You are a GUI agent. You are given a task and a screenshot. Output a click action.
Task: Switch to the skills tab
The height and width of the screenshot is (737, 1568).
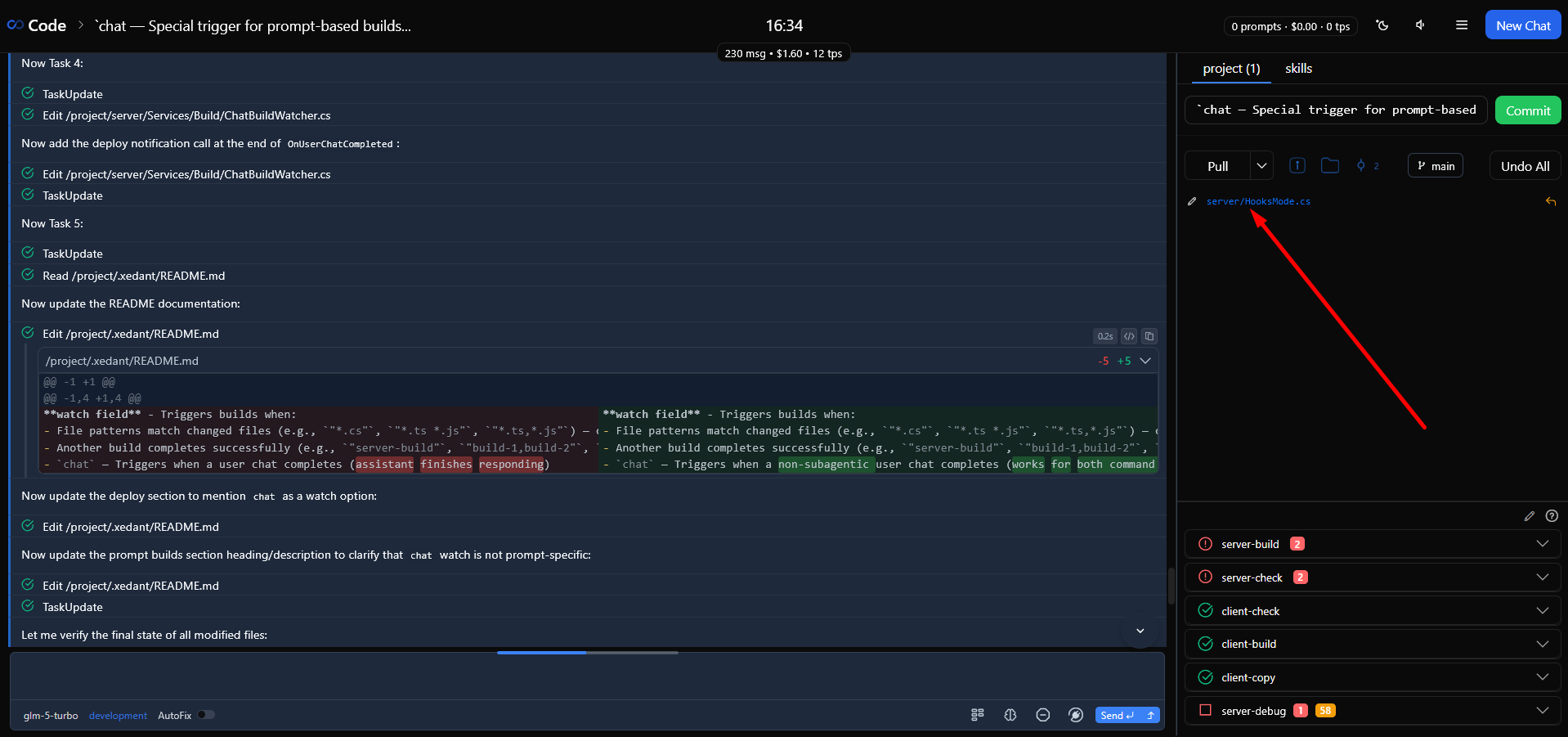1298,69
